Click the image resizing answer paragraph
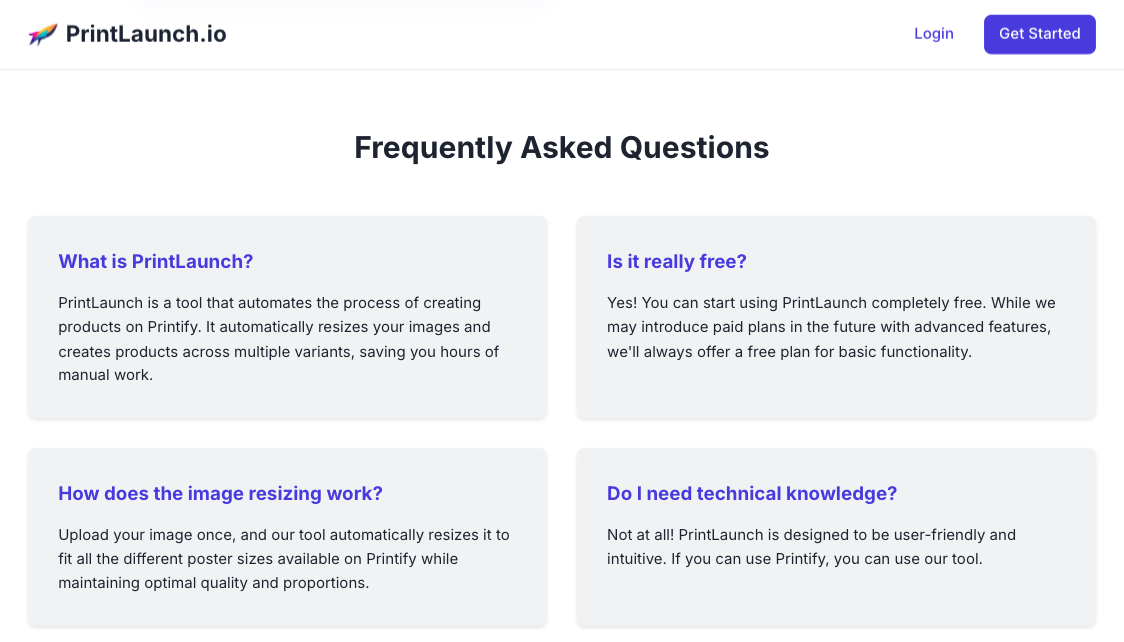1124x642 pixels. [x=284, y=559]
